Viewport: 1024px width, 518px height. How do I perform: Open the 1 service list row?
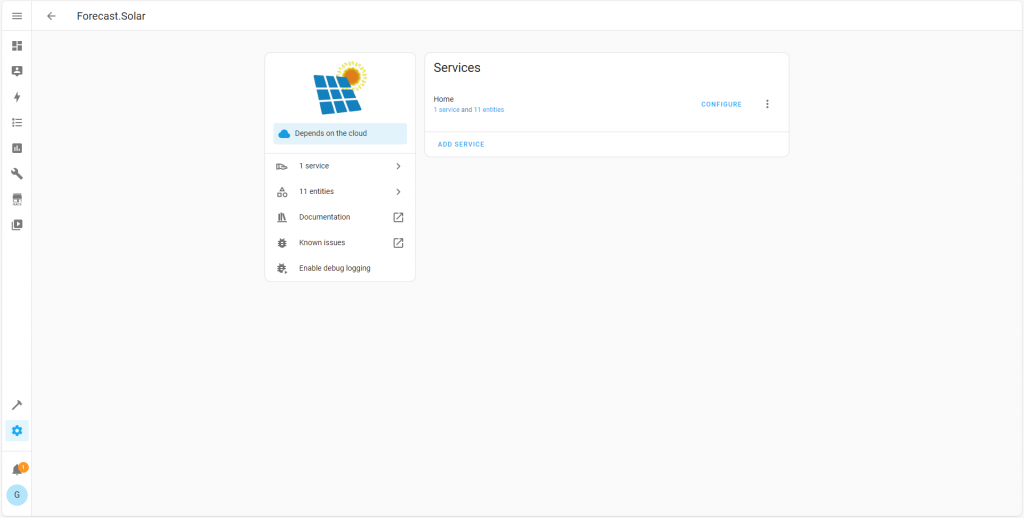(x=340, y=167)
